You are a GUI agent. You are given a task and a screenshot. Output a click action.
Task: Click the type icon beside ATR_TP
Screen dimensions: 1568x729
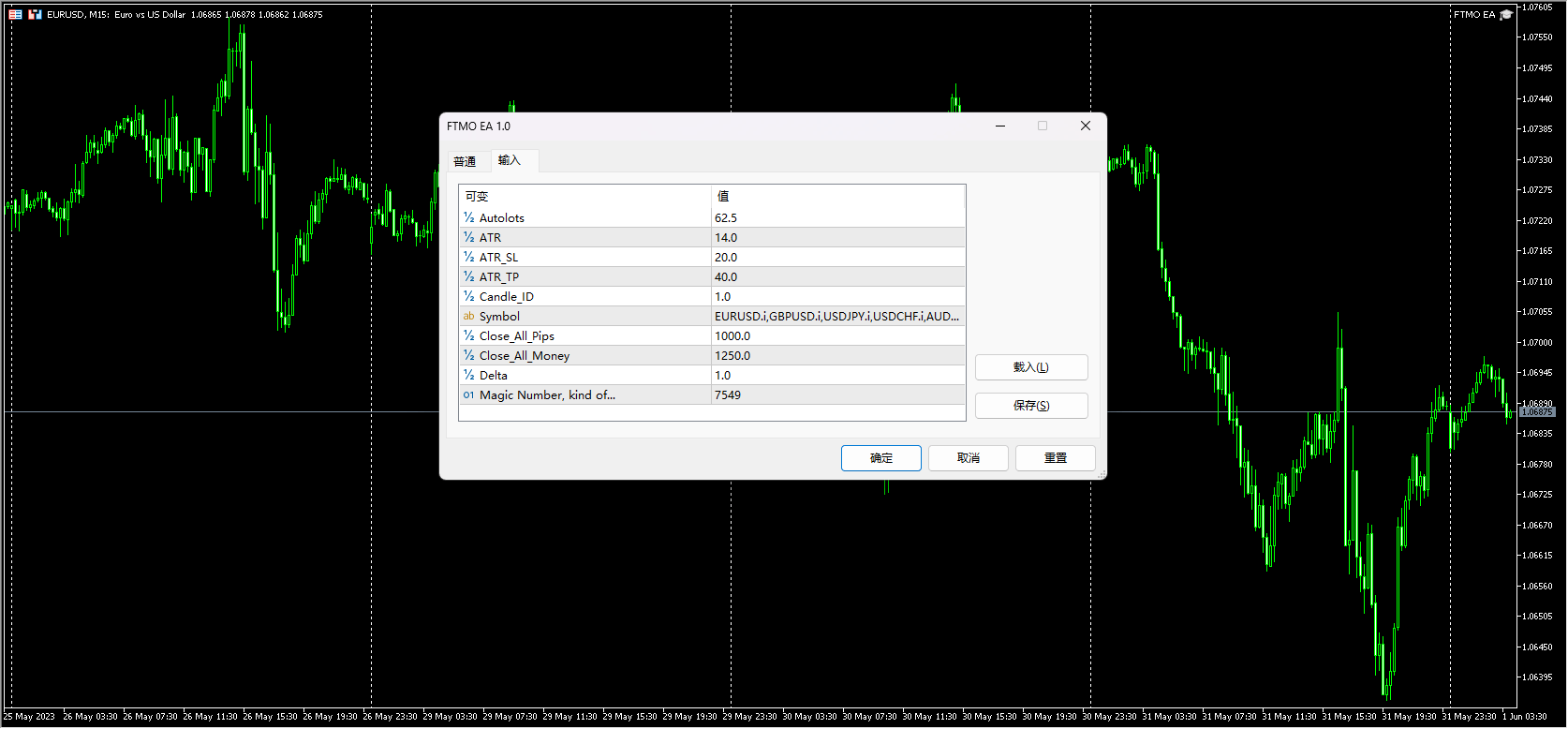tap(468, 276)
